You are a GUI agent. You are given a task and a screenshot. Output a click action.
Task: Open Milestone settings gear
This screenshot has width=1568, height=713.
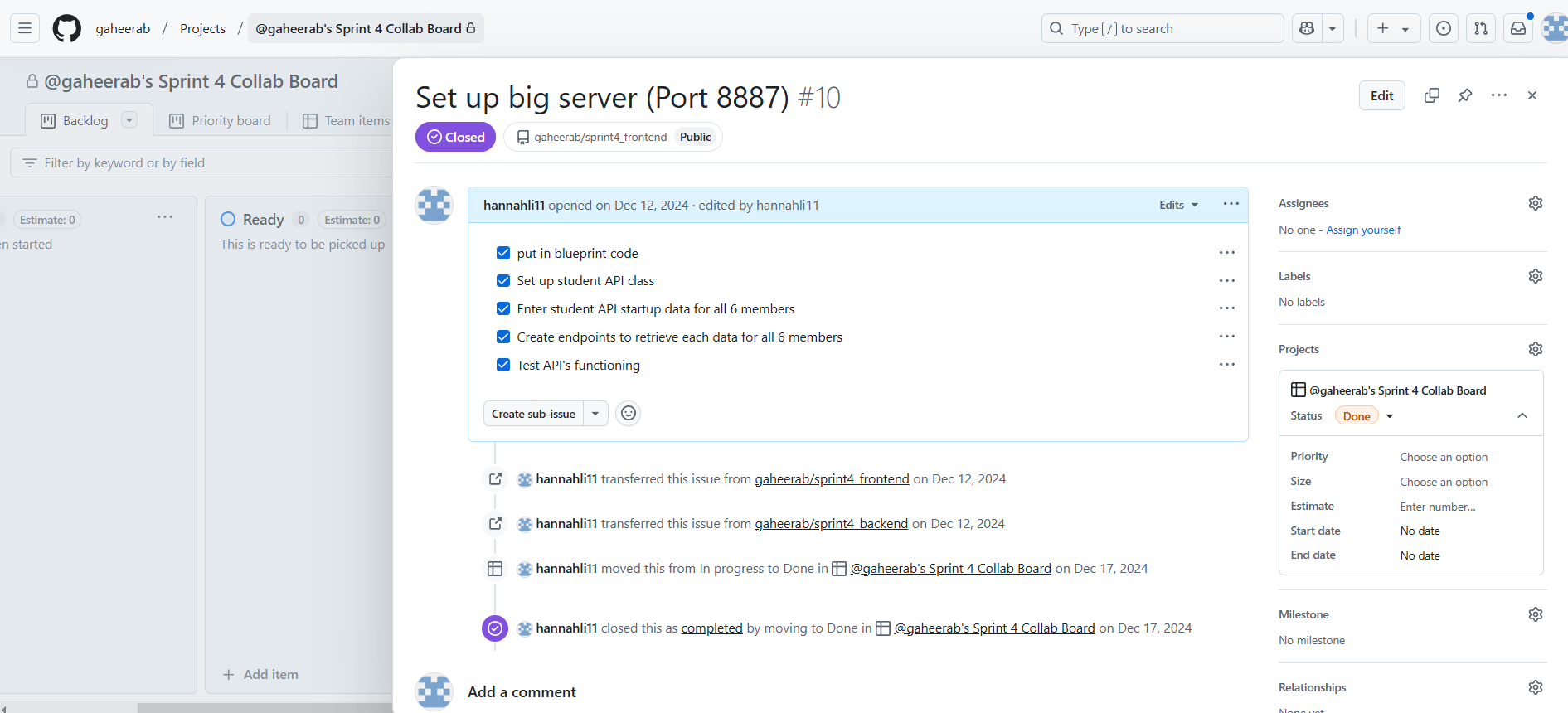[x=1536, y=614]
